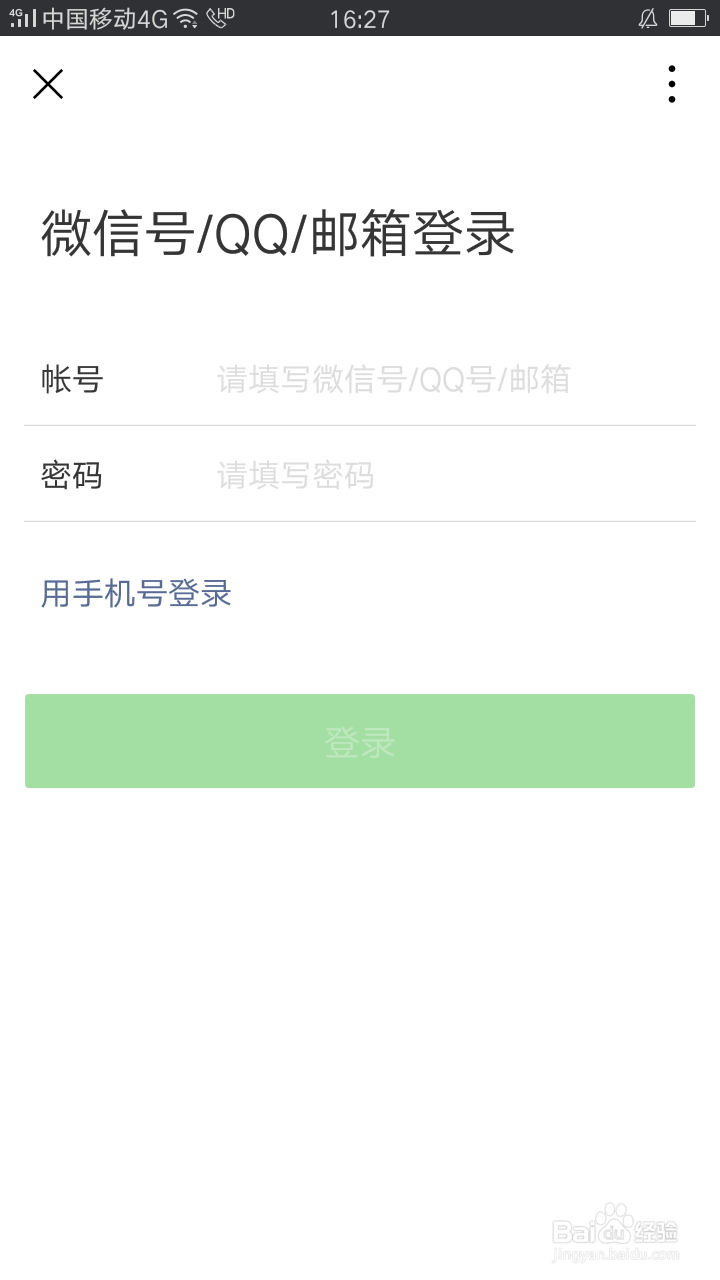720x1280 pixels.
Task: Open 用手机号登录 to log in by phone
Action: [135, 593]
